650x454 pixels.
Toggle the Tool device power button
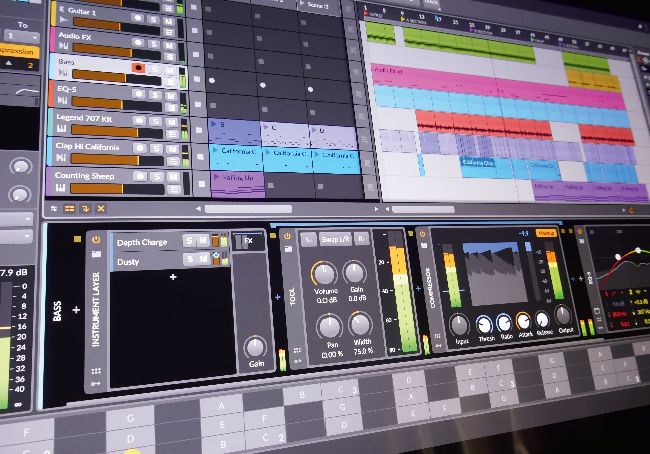click(287, 236)
